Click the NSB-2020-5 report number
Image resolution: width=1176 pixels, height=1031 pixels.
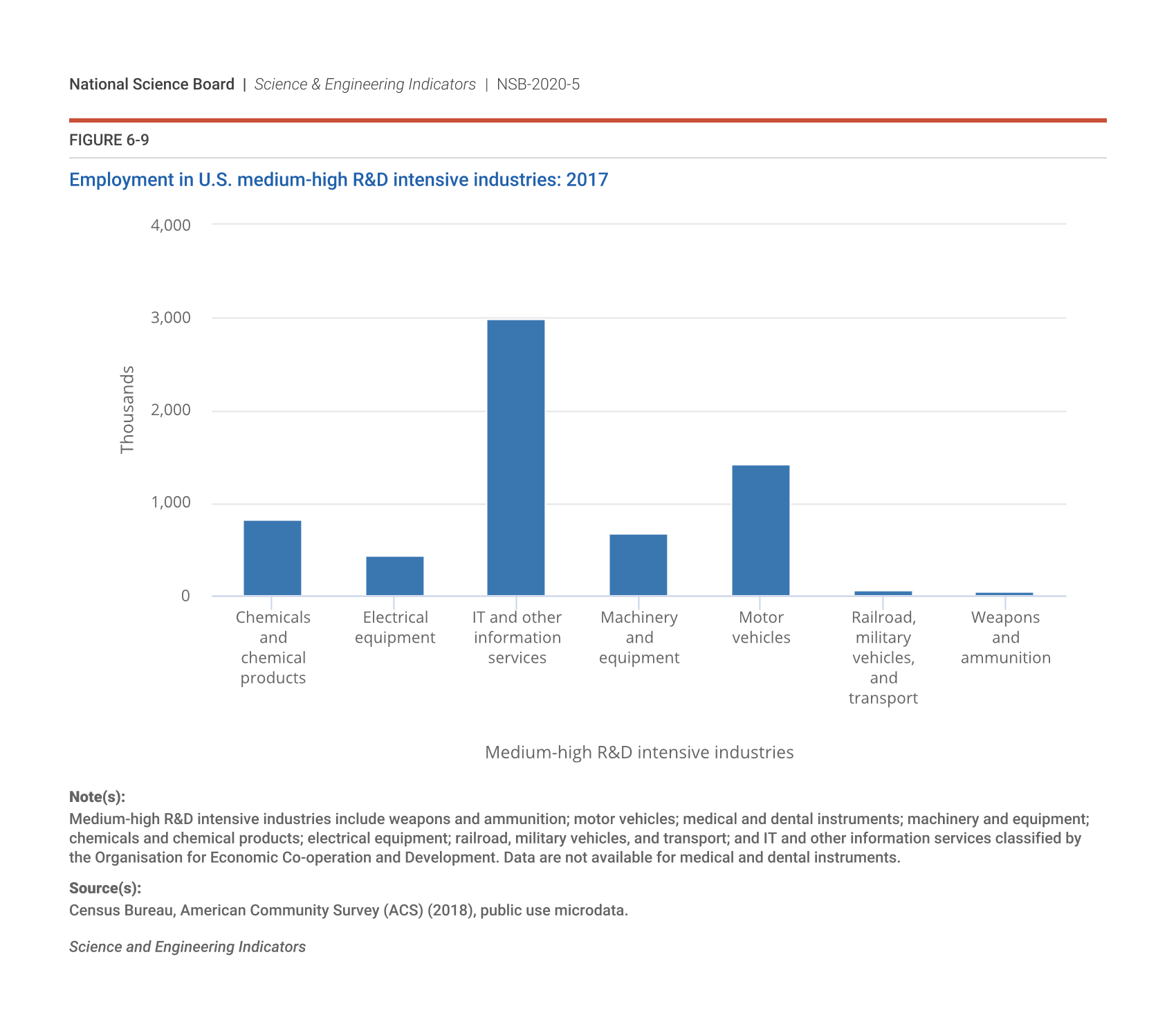click(x=538, y=84)
